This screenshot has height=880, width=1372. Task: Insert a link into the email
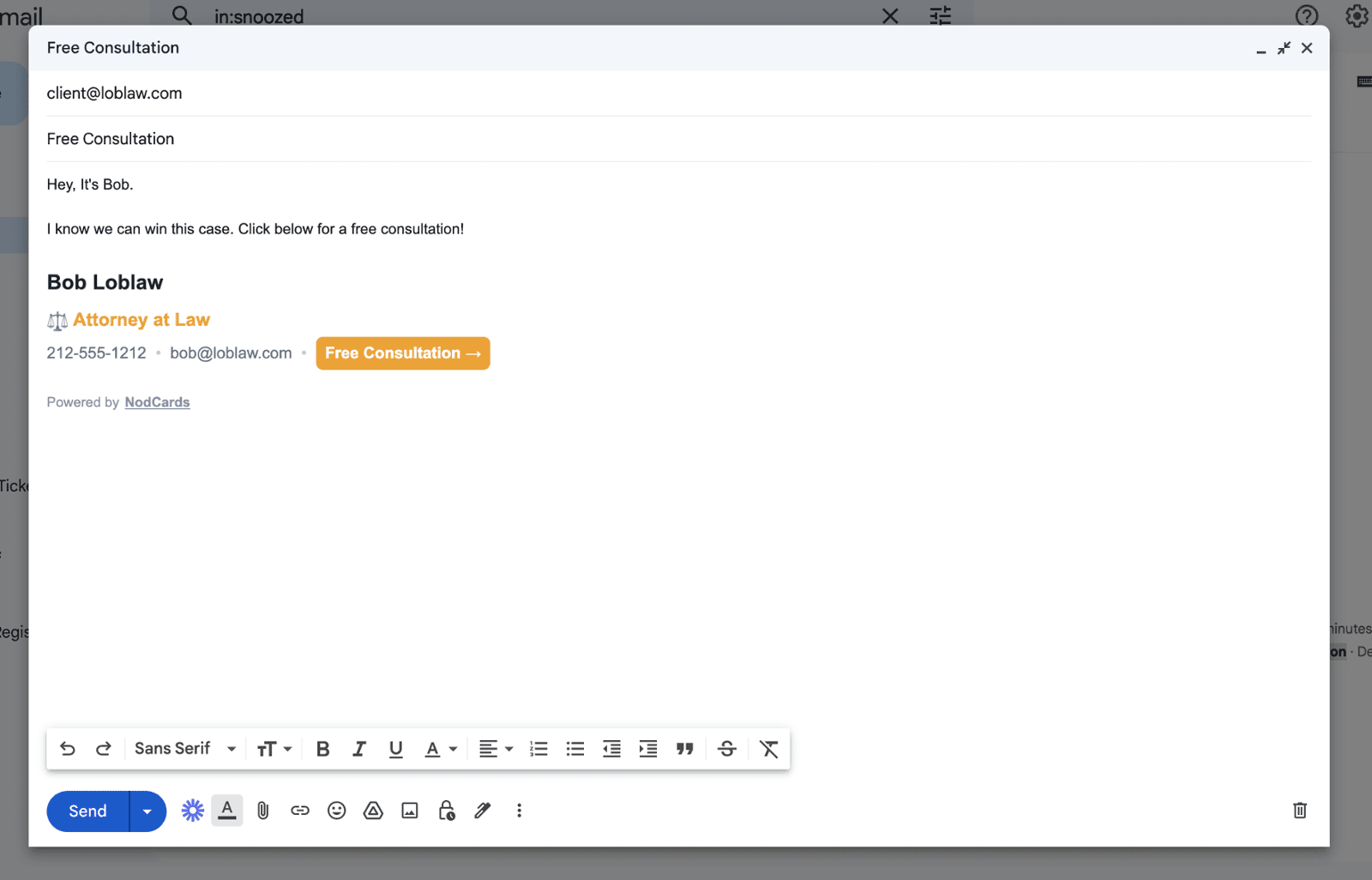299,811
